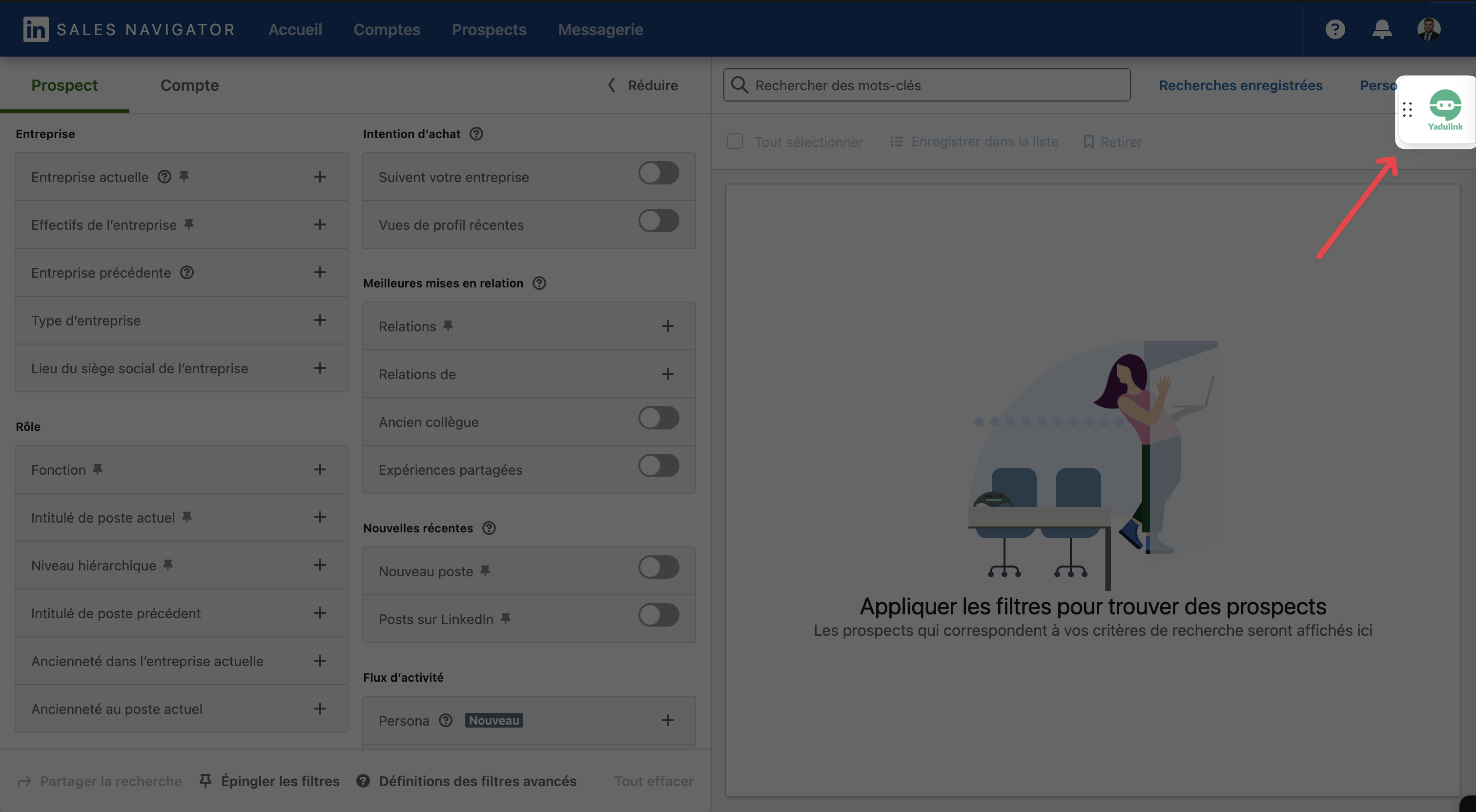Viewport: 1476px width, 812px height.
Task: Switch to the Compte tab
Action: click(190, 85)
